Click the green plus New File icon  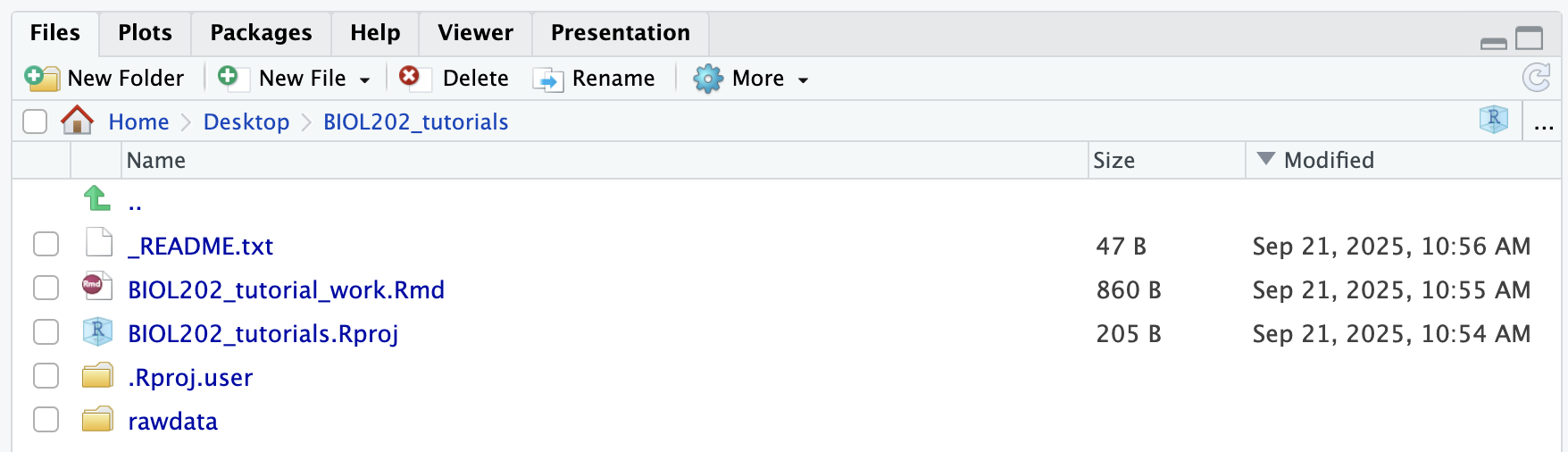pyautogui.click(x=229, y=77)
